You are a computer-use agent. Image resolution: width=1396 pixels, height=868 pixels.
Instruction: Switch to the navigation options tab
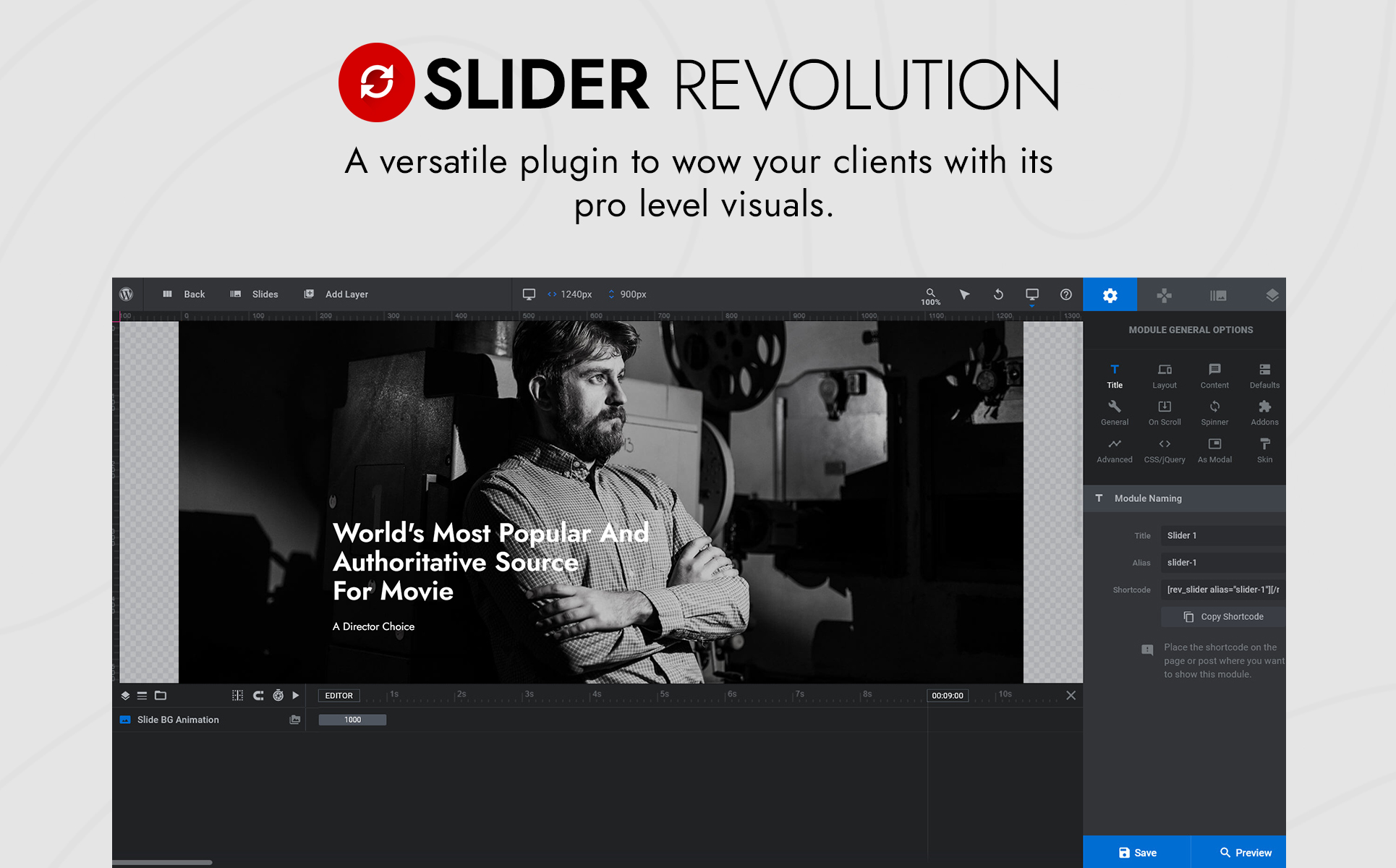click(1164, 295)
